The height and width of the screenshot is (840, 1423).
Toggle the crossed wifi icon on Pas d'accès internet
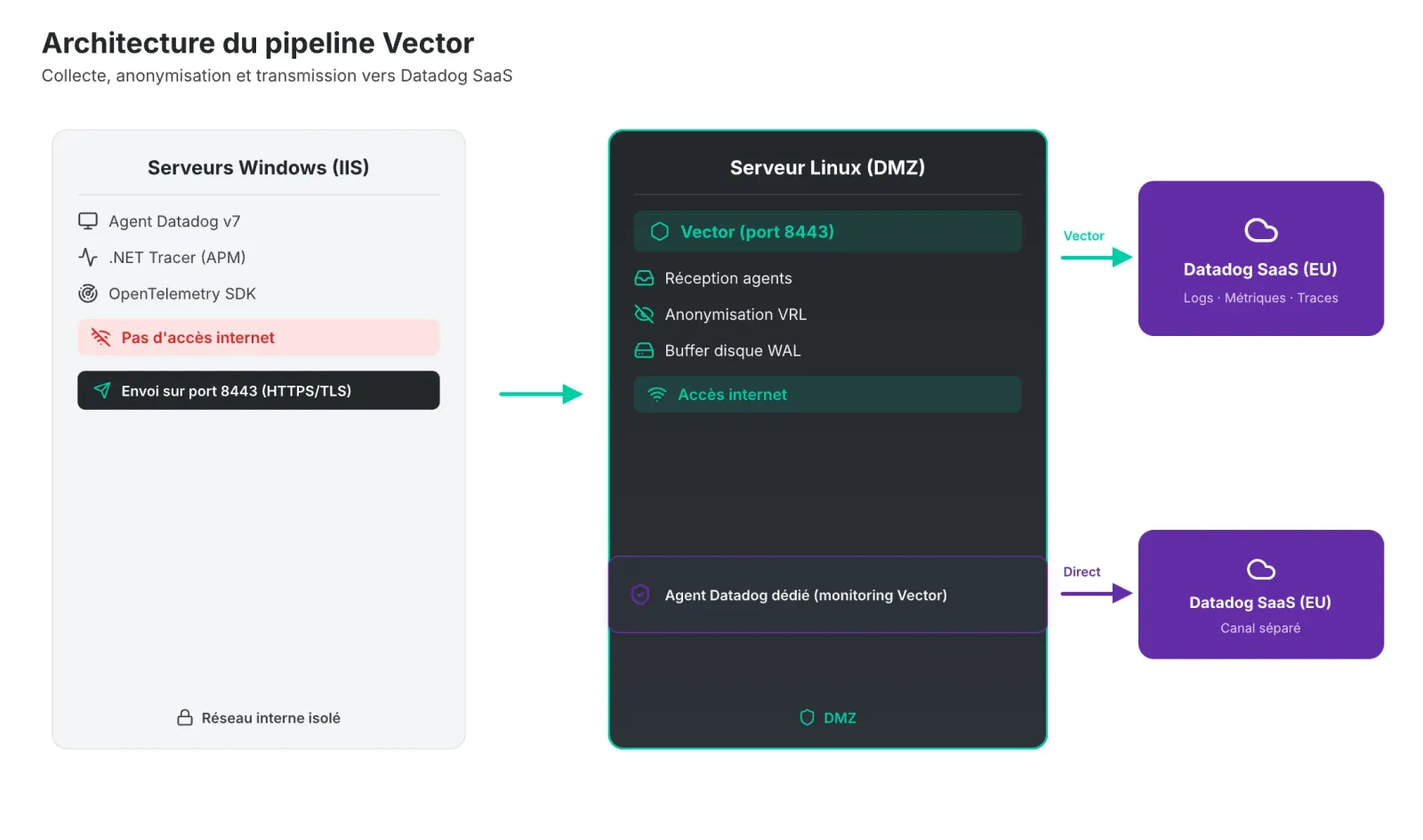click(x=101, y=337)
